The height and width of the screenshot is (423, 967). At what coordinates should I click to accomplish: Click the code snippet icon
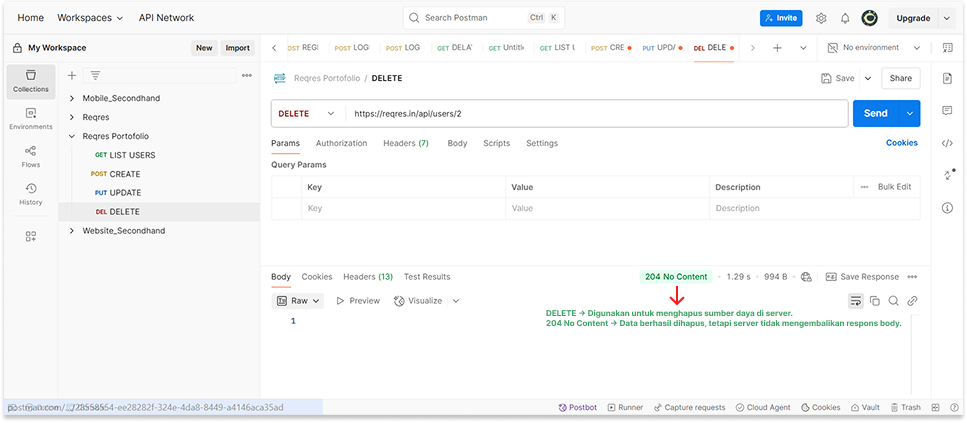[x=947, y=143]
